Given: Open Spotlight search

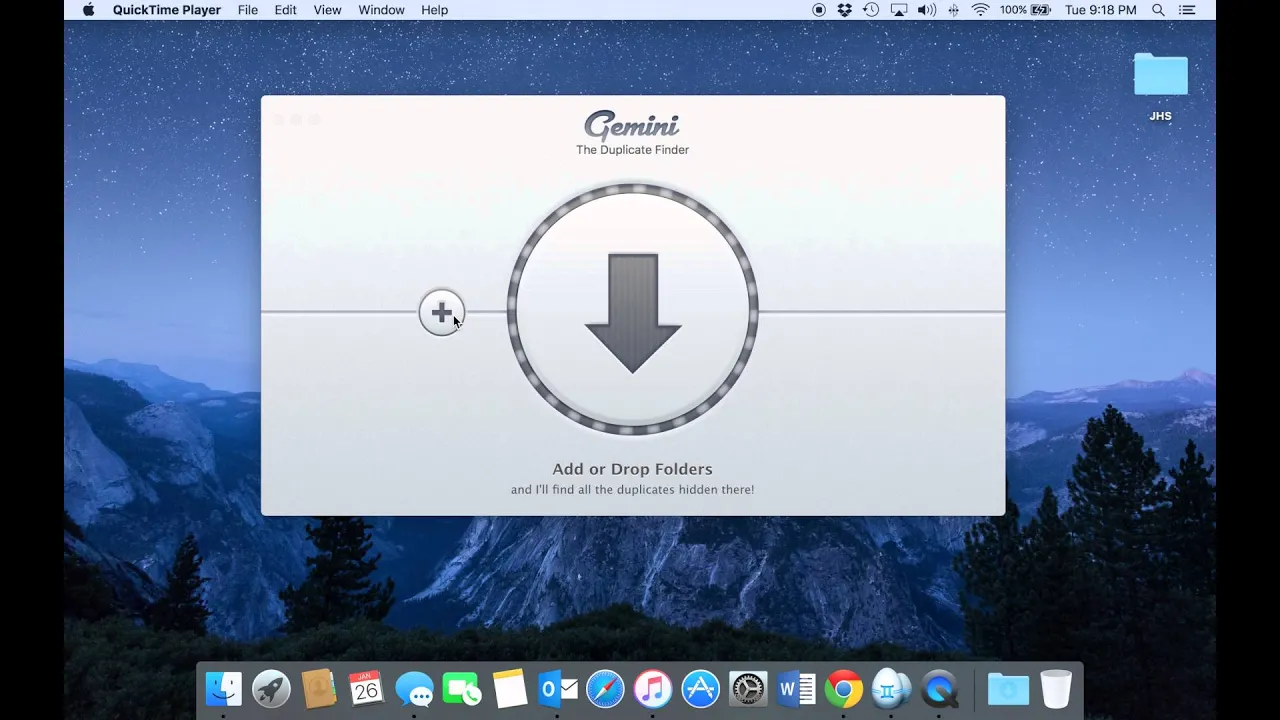Looking at the screenshot, I should click(x=1158, y=10).
